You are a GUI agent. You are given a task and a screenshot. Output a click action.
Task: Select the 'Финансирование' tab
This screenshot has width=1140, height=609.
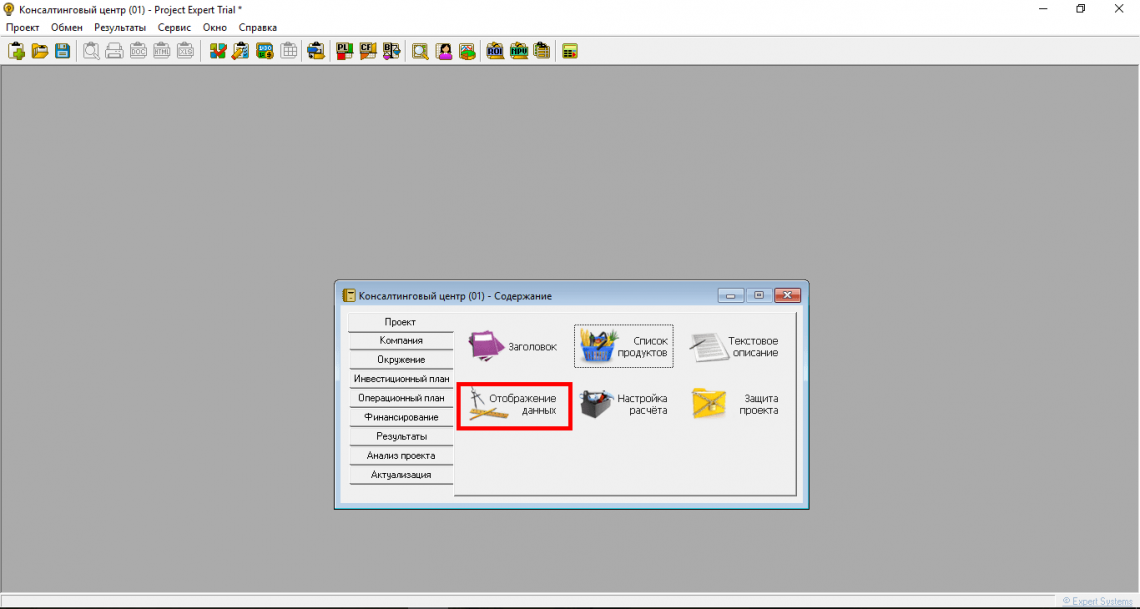coord(401,417)
